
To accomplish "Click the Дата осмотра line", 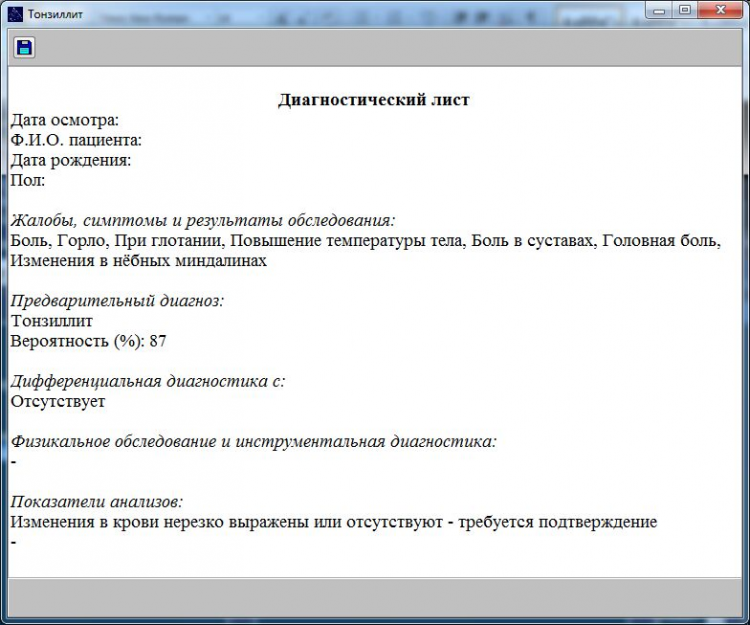I will coord(65,120).
